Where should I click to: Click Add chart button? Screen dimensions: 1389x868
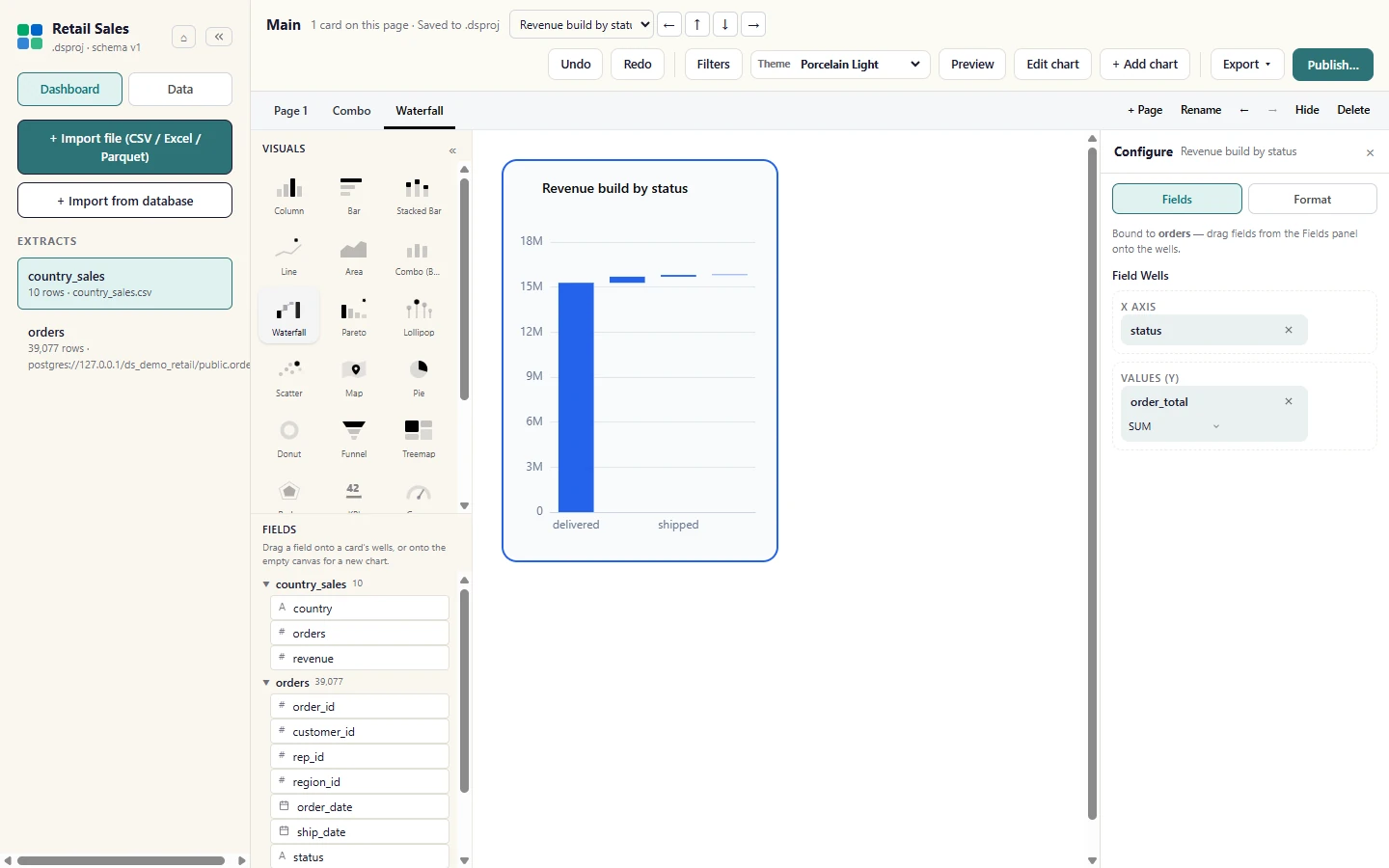pos(1145,65)
